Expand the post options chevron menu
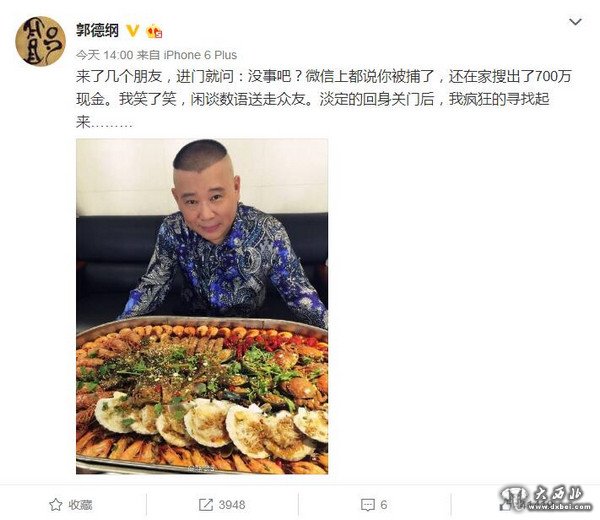The height and width of the screenshot is (520, 600). point(575,22)
